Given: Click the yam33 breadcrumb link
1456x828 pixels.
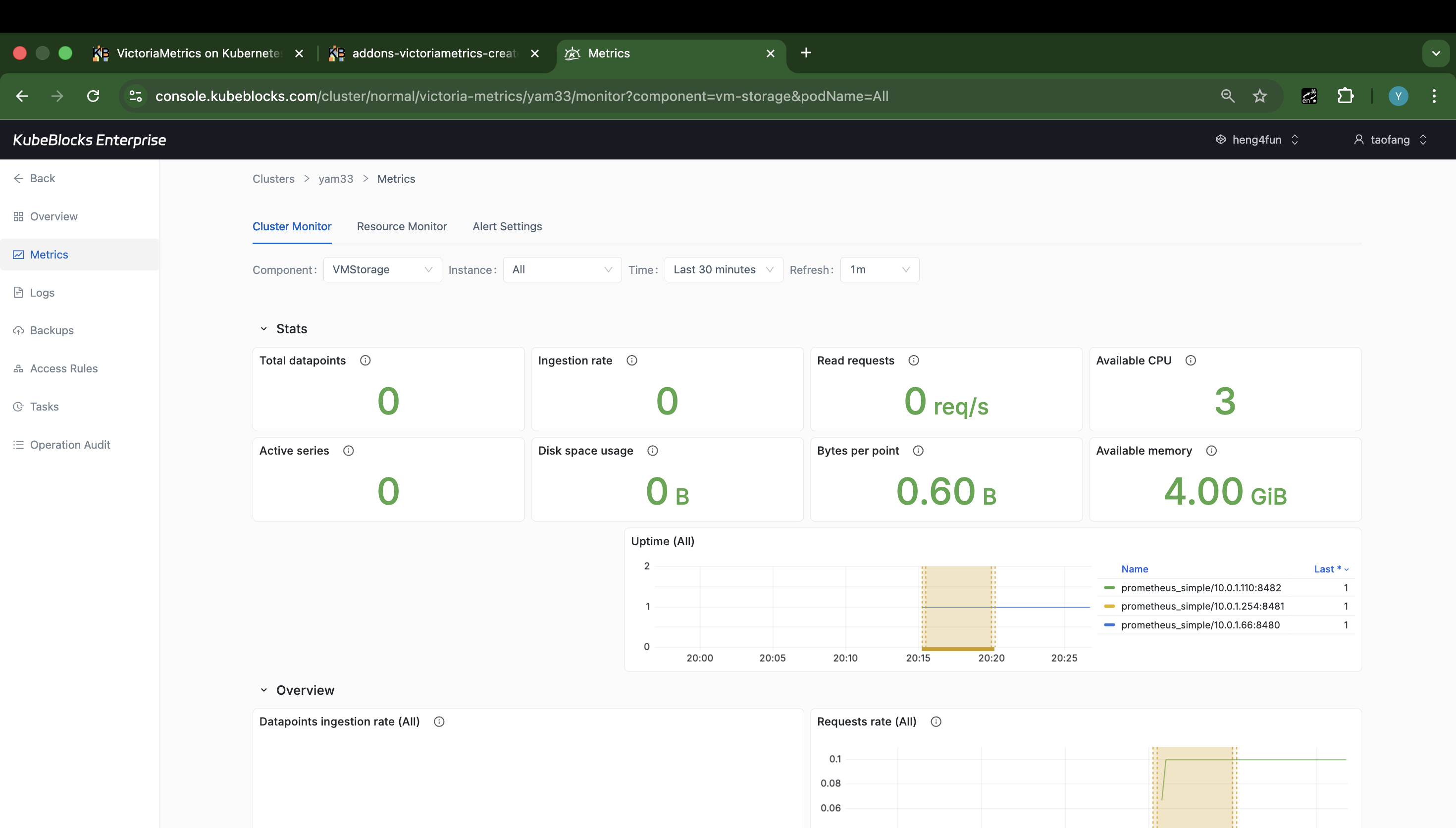Looking at the screenshot, I should (x=335, y=179).
